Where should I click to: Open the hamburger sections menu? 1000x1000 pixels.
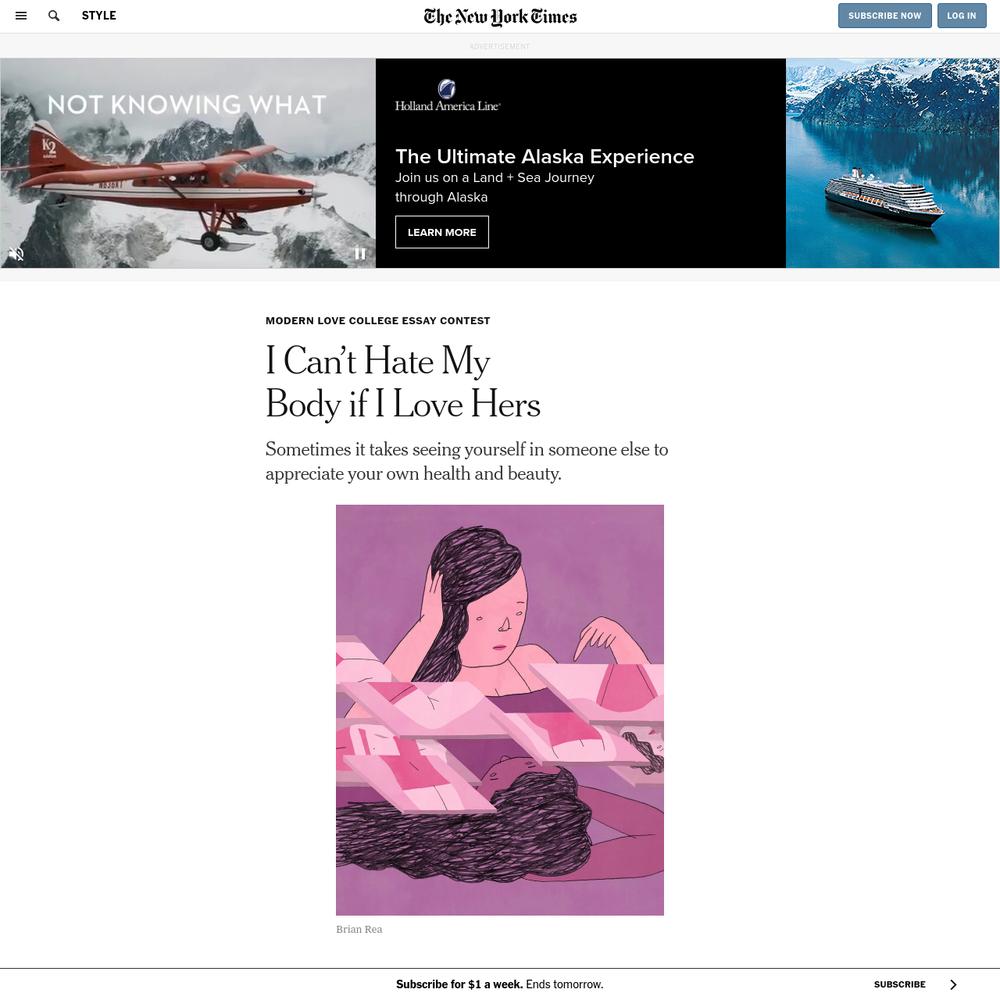21,15
